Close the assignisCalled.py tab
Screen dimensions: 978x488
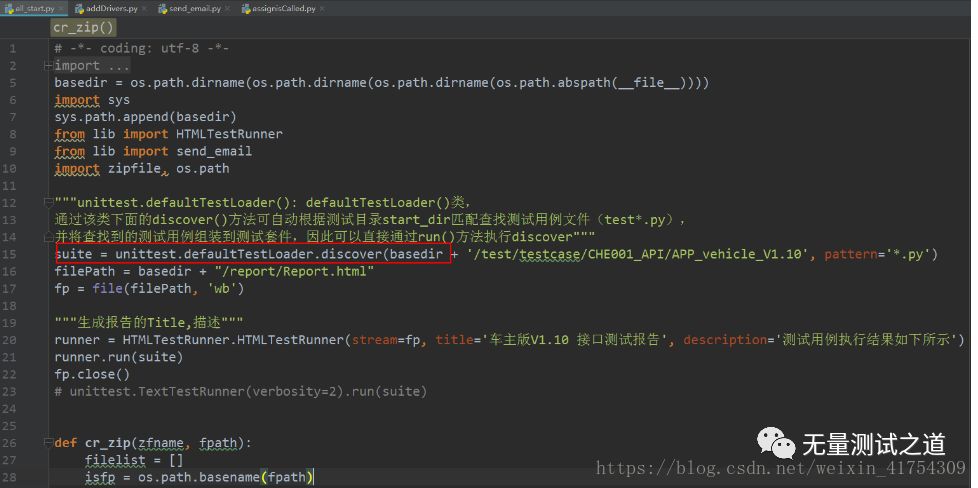coord(322,9)
